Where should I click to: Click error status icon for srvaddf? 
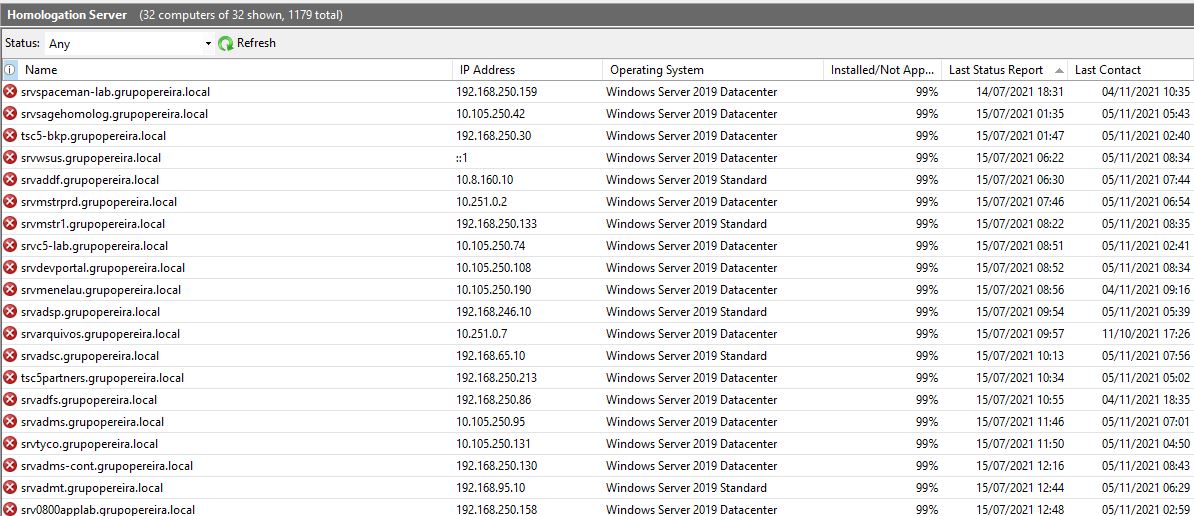10,180
